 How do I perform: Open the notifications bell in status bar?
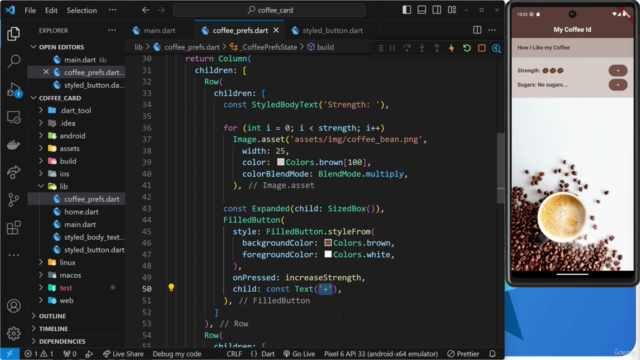tap(493, 353)
